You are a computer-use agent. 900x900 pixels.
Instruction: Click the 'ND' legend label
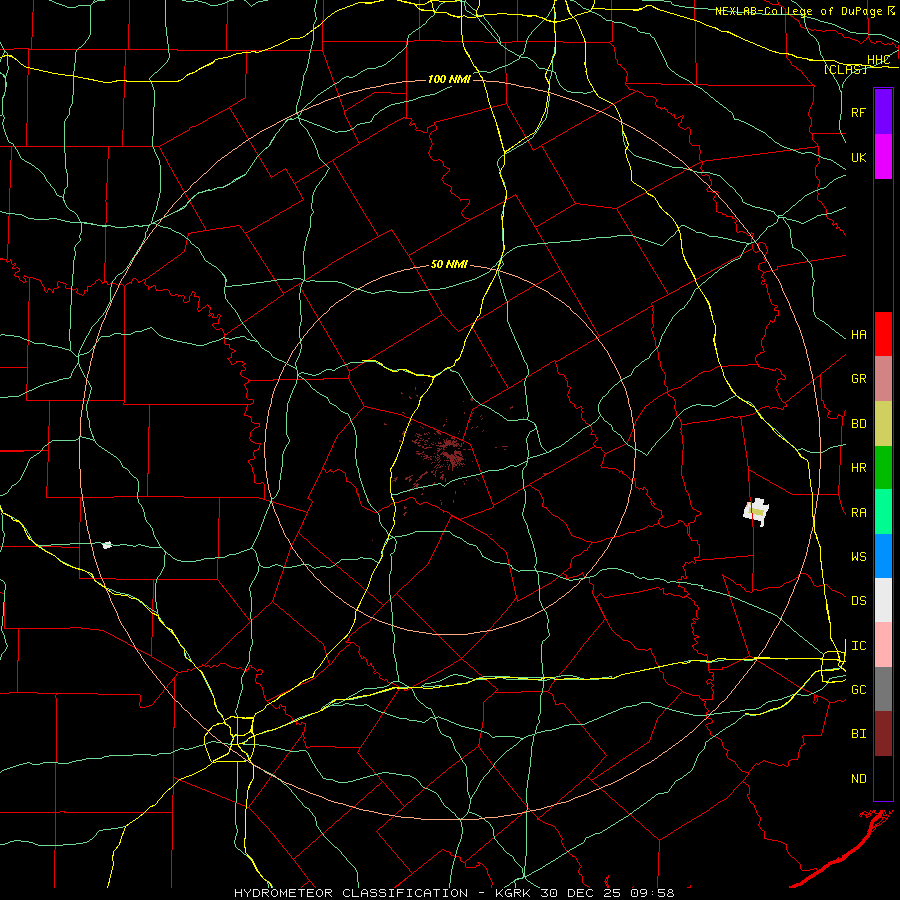(858, 778)
